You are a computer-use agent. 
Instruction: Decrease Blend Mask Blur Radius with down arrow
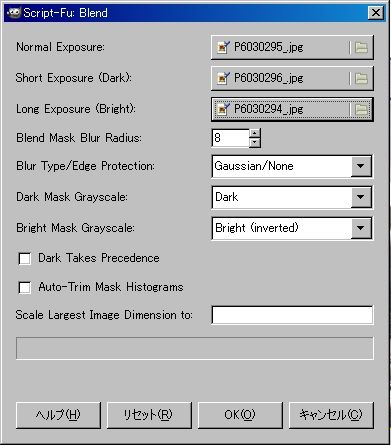click(255, 142)
